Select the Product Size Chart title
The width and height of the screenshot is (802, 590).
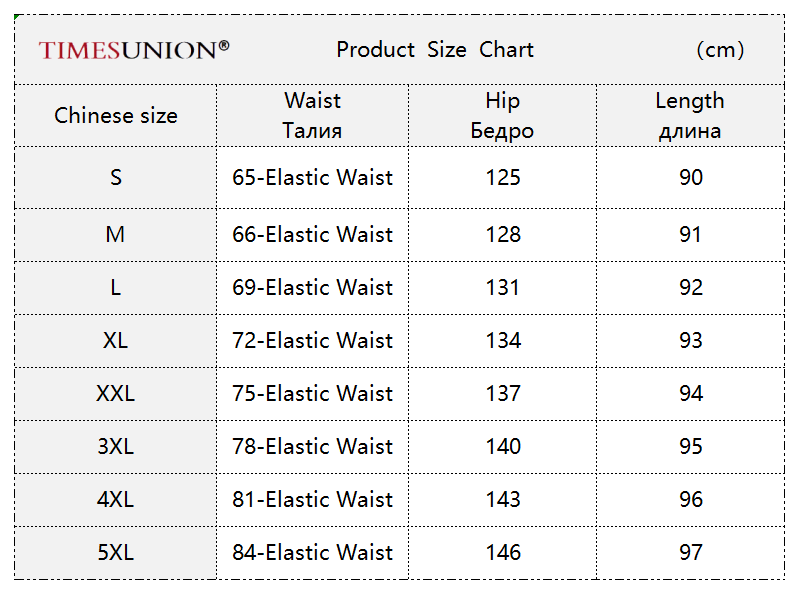[x=435, y=50]
